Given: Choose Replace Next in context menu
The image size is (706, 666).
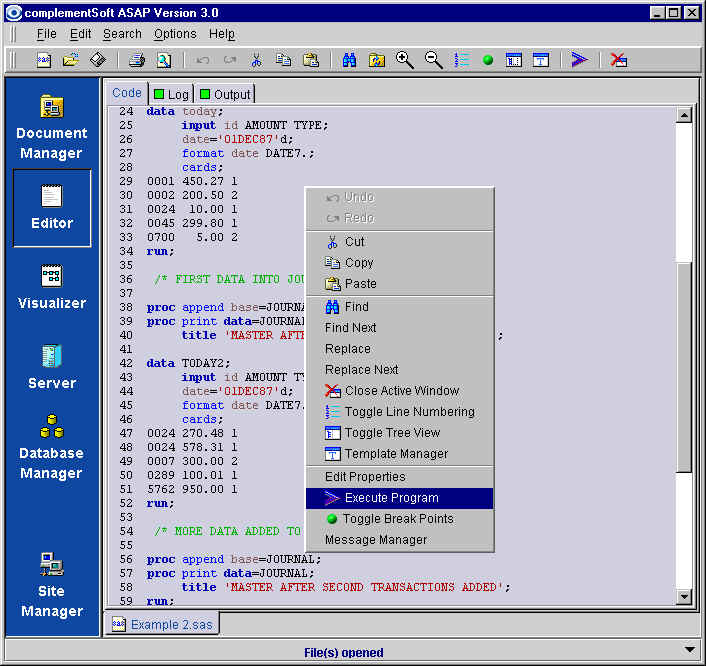Looking at the screenshot, I should point(399,370).
